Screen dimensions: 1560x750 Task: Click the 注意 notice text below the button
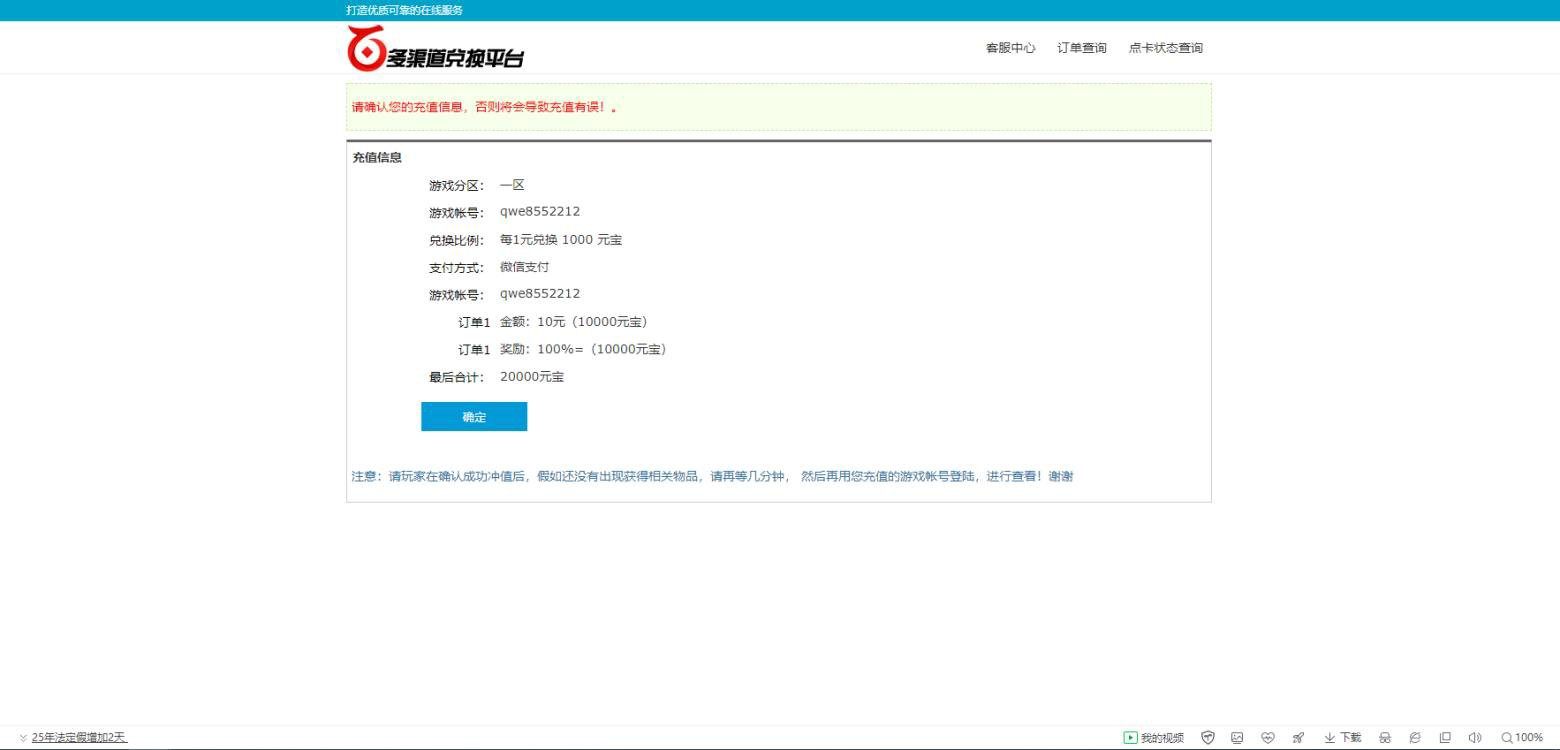712,476
